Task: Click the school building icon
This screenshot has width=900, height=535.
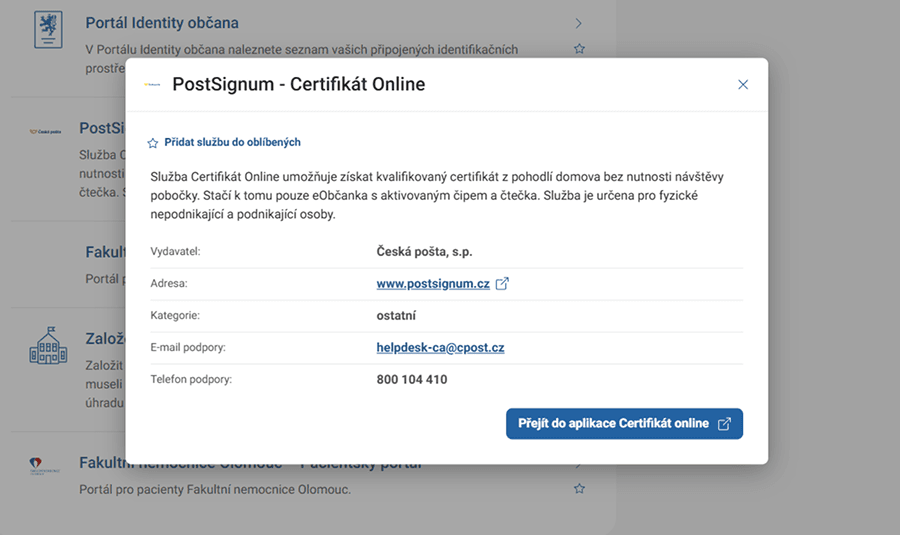Action: click(x=47, y=346)
